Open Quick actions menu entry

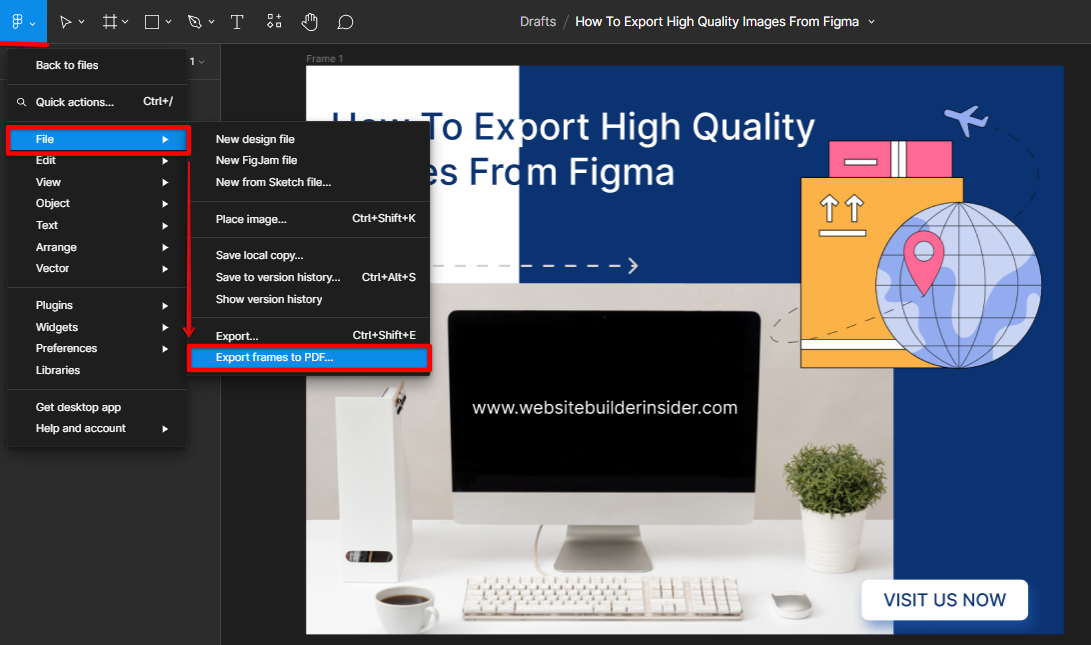point(97,102)
